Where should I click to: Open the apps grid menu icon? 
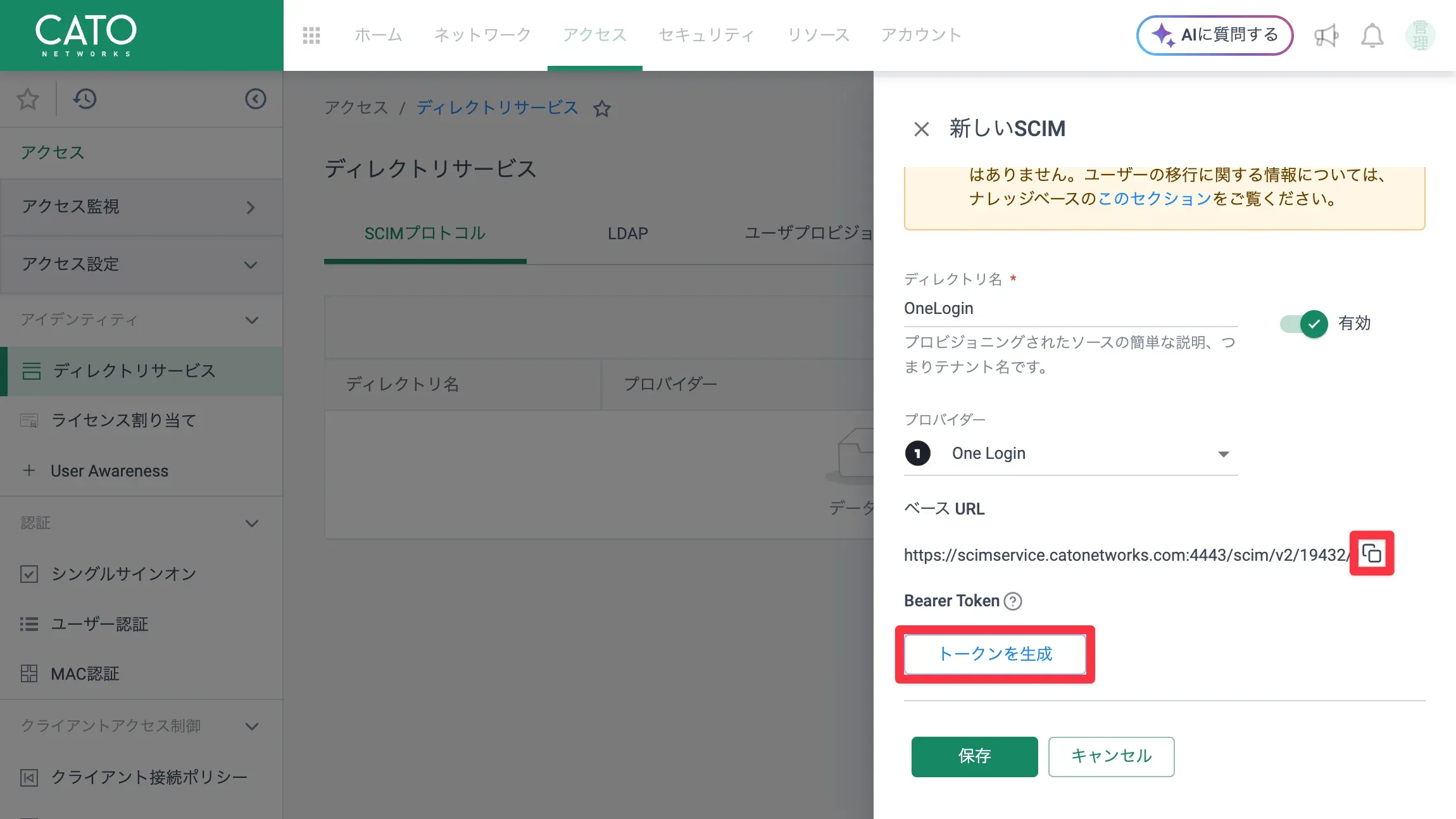click(x=311, y=35)
